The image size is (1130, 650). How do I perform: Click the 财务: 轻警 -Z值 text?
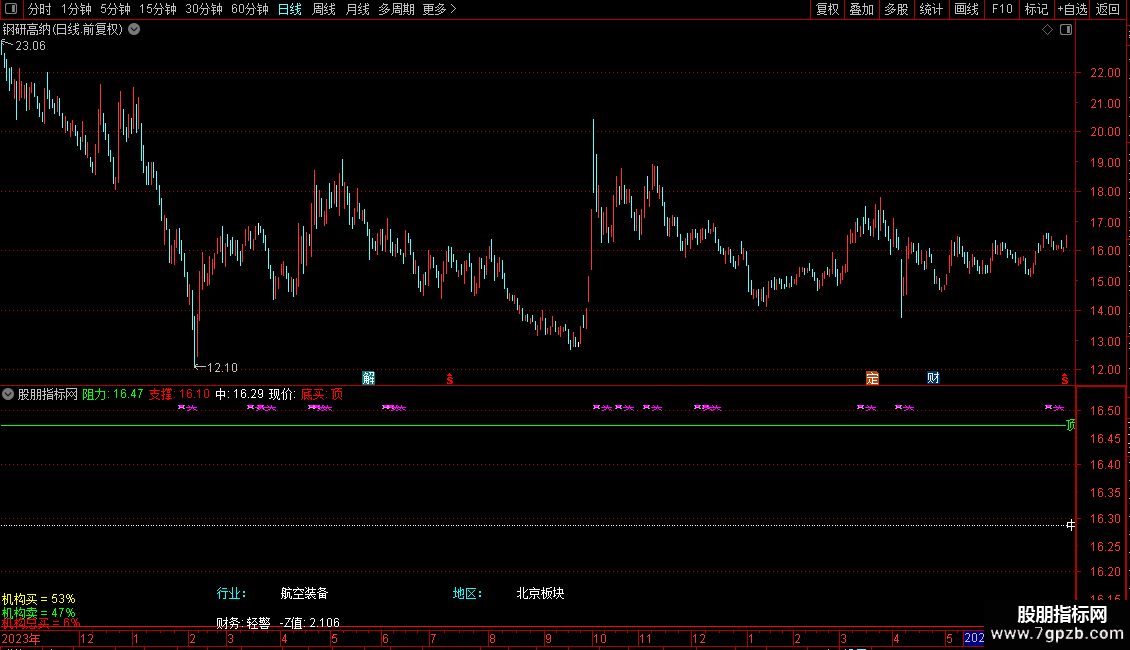(x=277, y=623)
